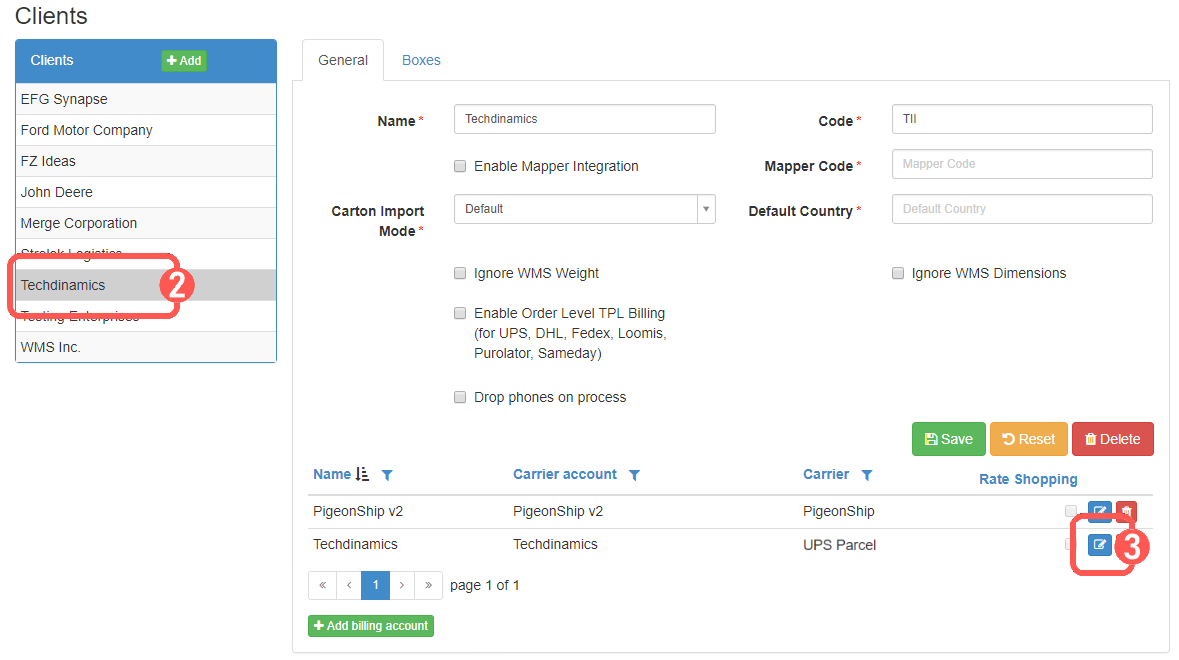
Task: Focus the Name input field
Action: pos(584,119)
